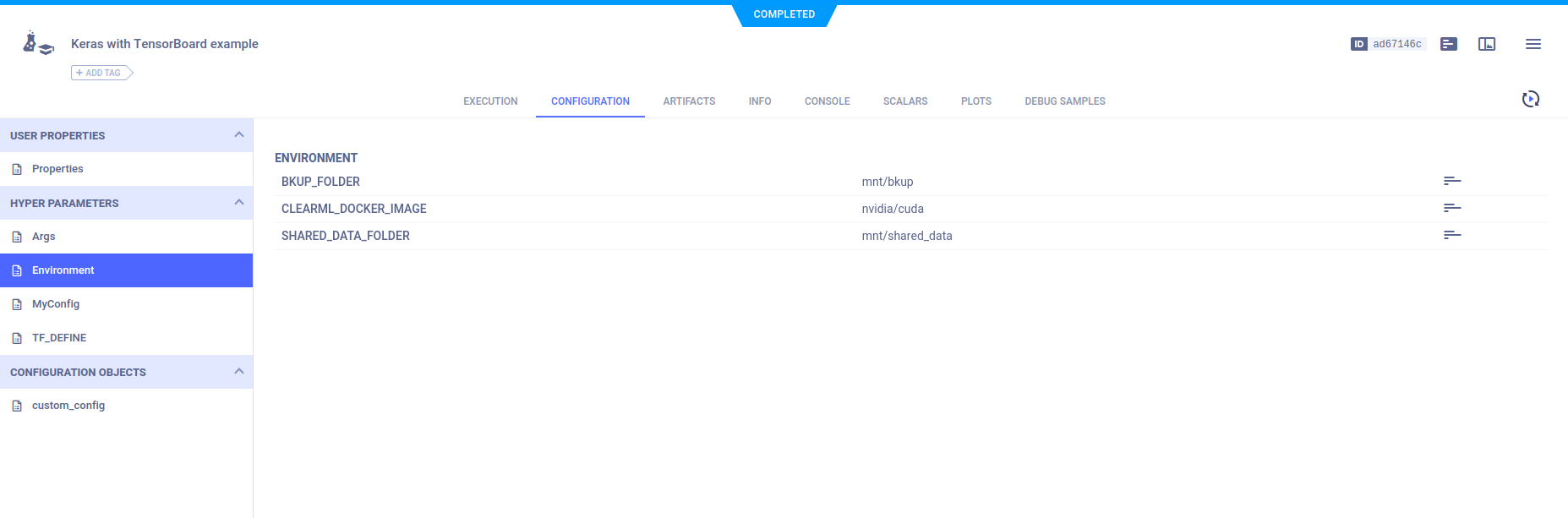Switch to the Execution tab

pyautogui.click(x=490, y=101)
